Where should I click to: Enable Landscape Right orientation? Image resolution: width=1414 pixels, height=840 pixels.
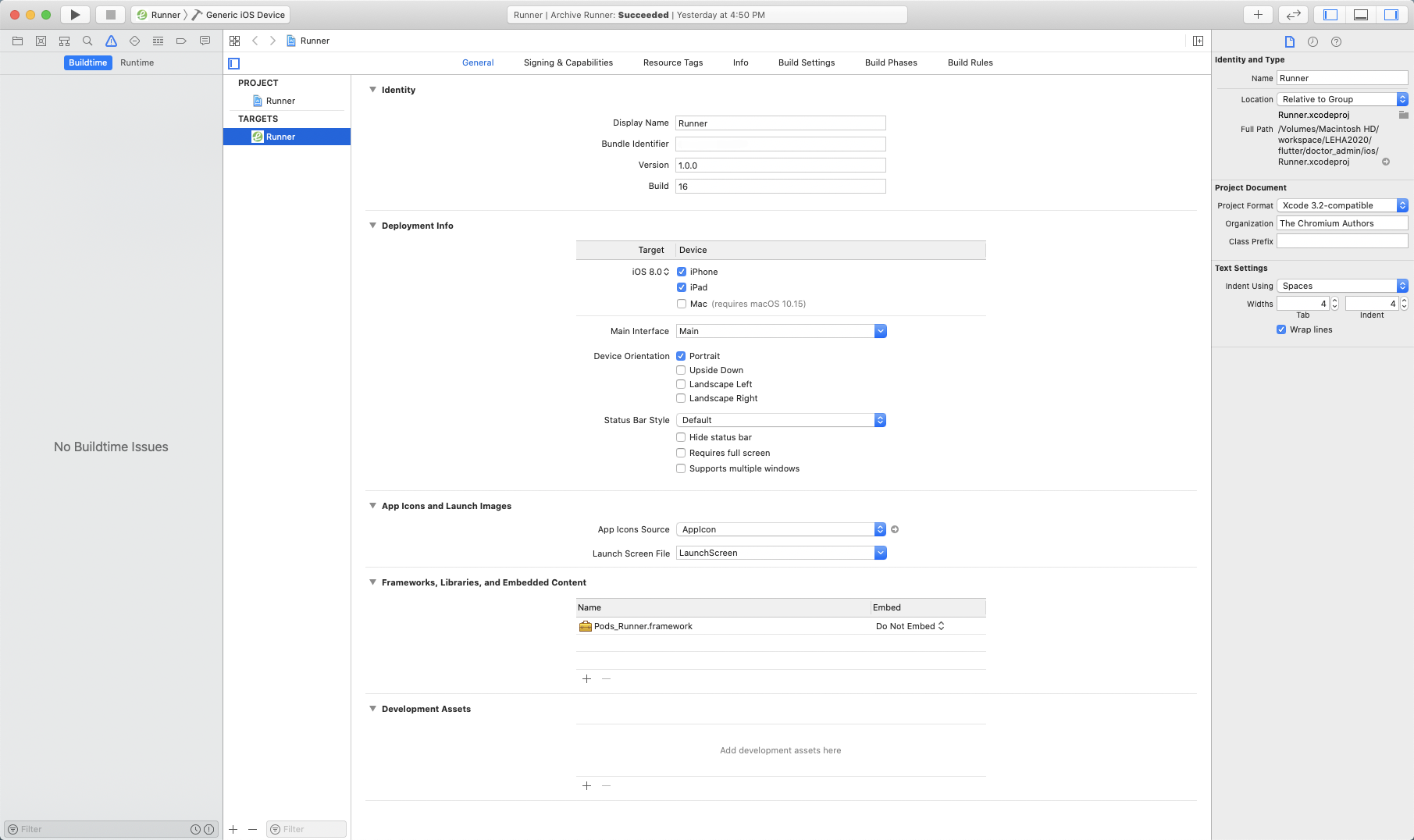pos(681,398)
